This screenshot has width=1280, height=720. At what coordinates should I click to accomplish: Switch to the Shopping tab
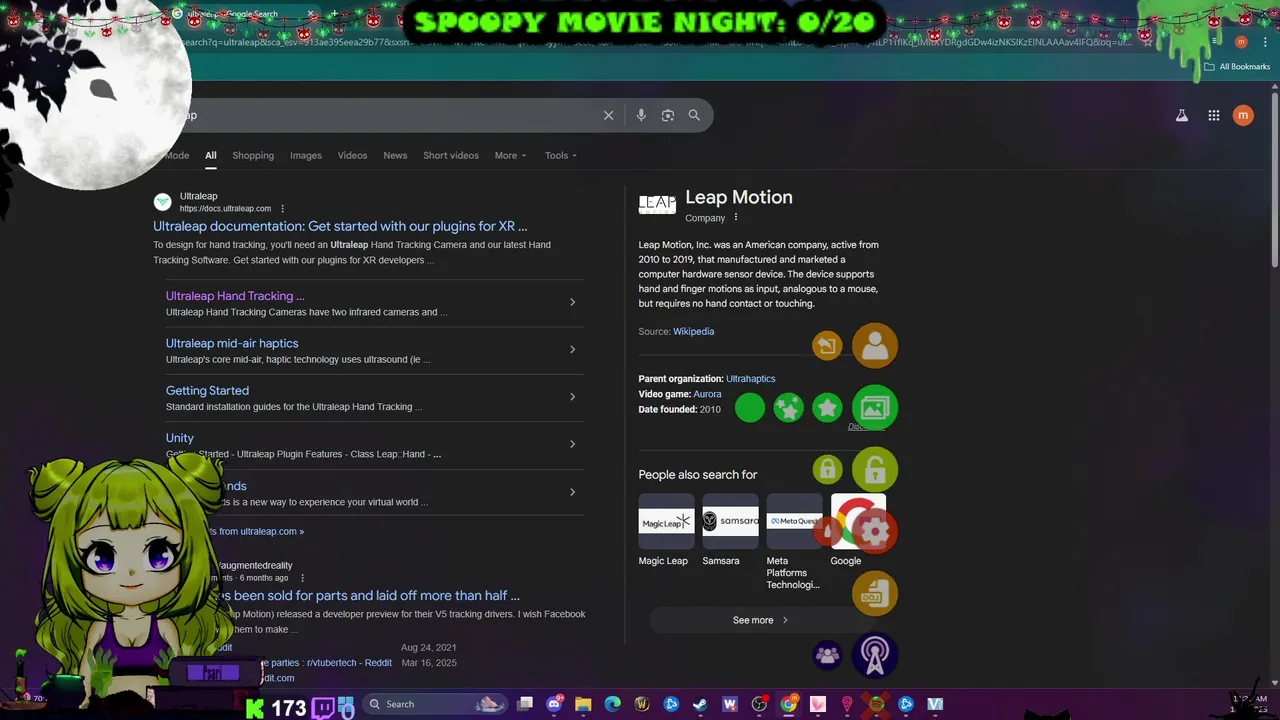tap(253, 155)
